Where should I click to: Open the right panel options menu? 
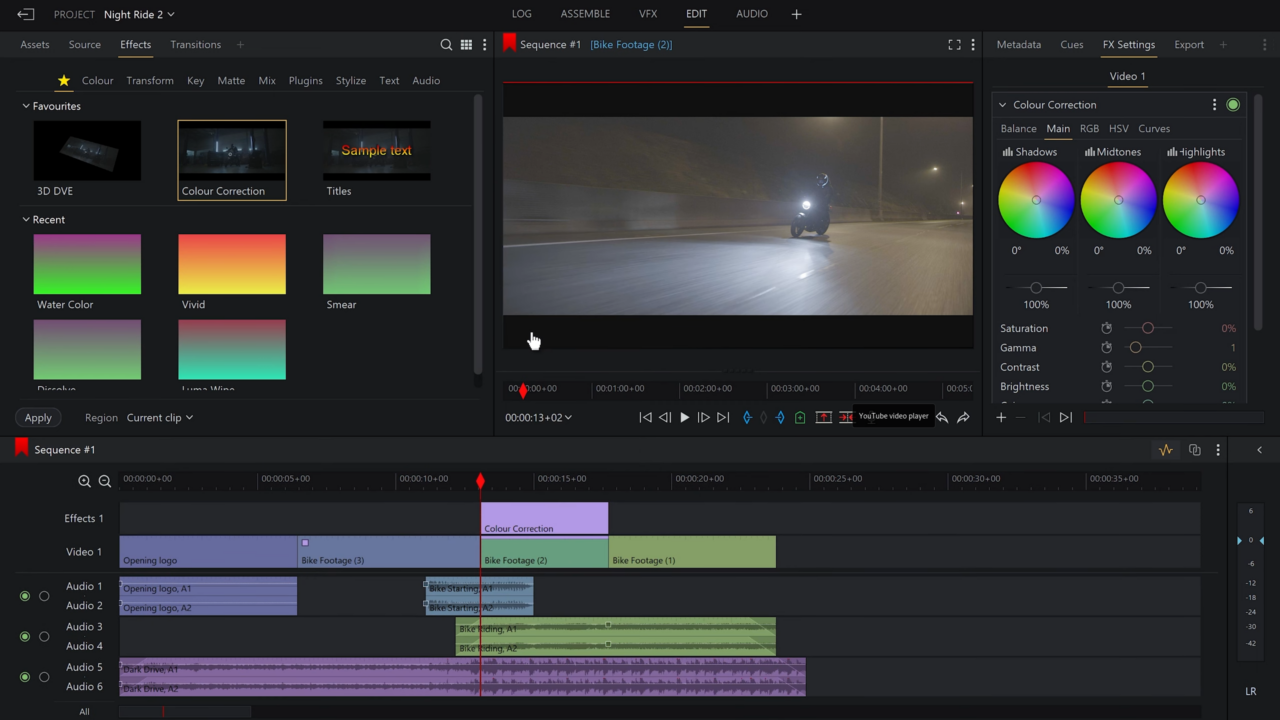(1265, 45)
